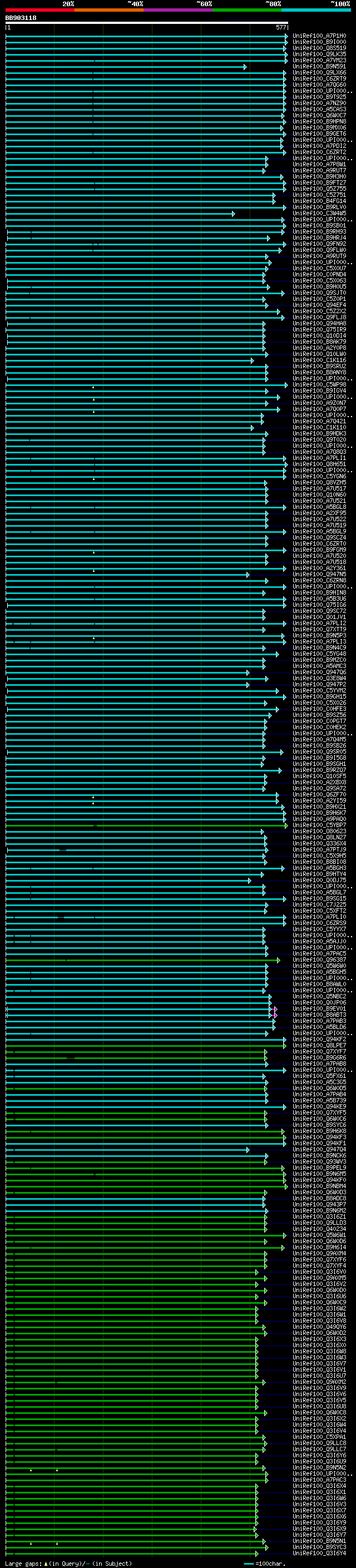Click the label UniRef100_A9PAQ0
This screenshot has height=1568, width=356.
pos(319,819)
